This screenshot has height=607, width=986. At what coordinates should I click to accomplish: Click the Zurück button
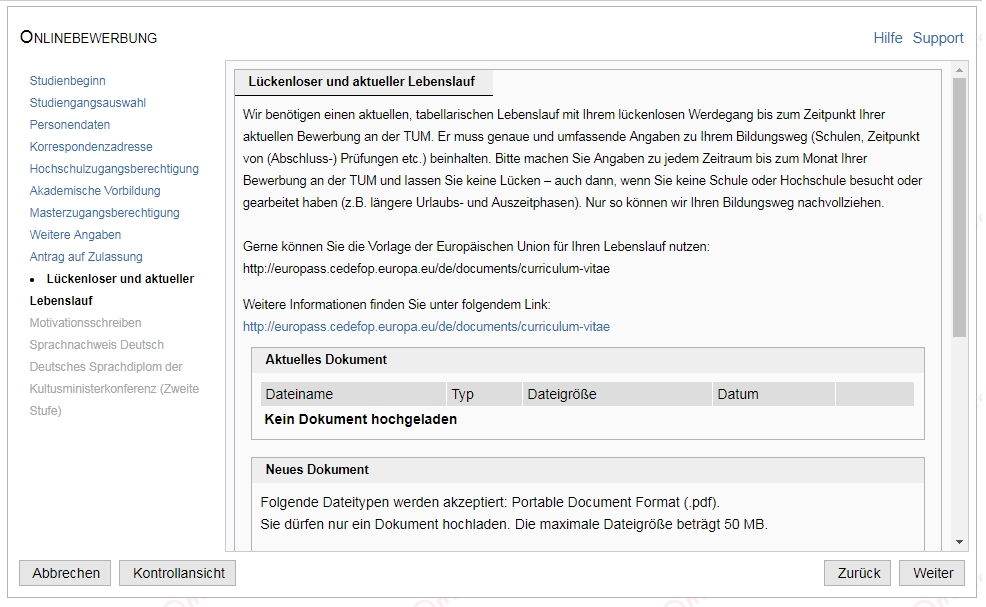coord(857,573)
